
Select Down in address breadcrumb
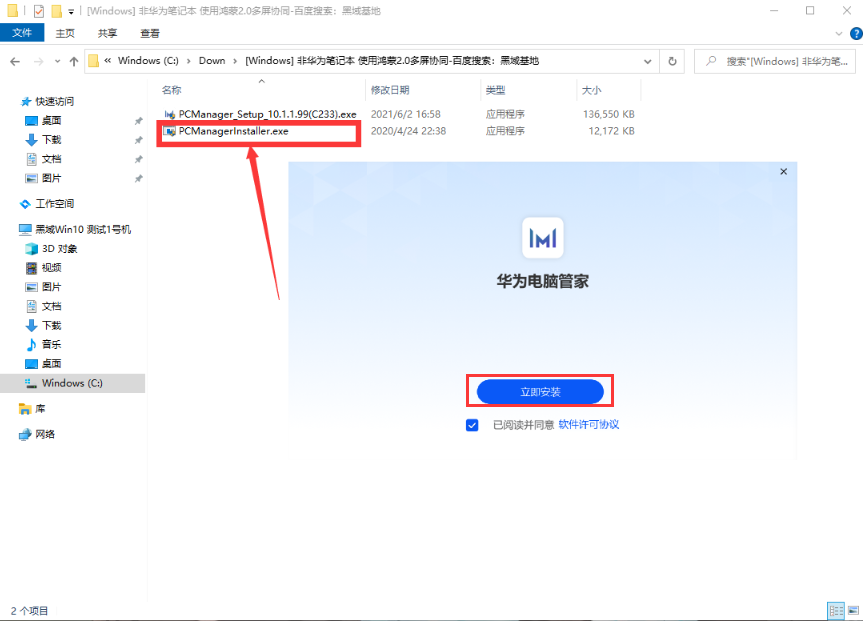tap(212, 61)
